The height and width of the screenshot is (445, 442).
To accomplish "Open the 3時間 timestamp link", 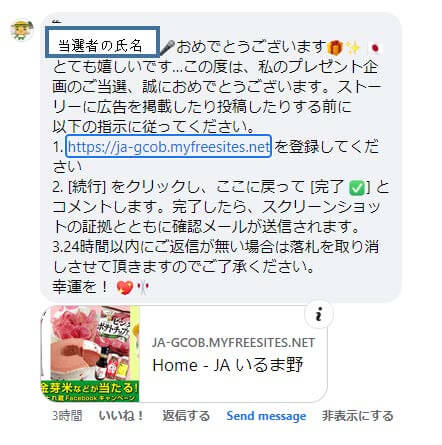I will 67,416.
